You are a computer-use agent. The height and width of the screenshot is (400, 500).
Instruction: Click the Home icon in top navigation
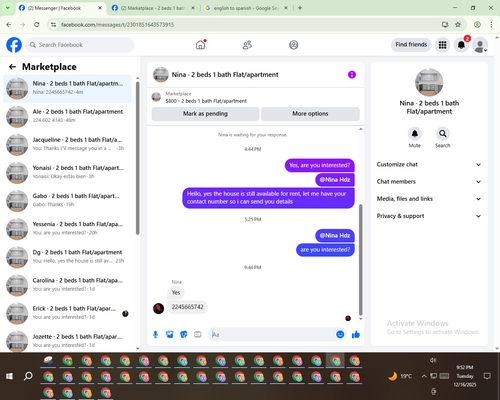200,45
